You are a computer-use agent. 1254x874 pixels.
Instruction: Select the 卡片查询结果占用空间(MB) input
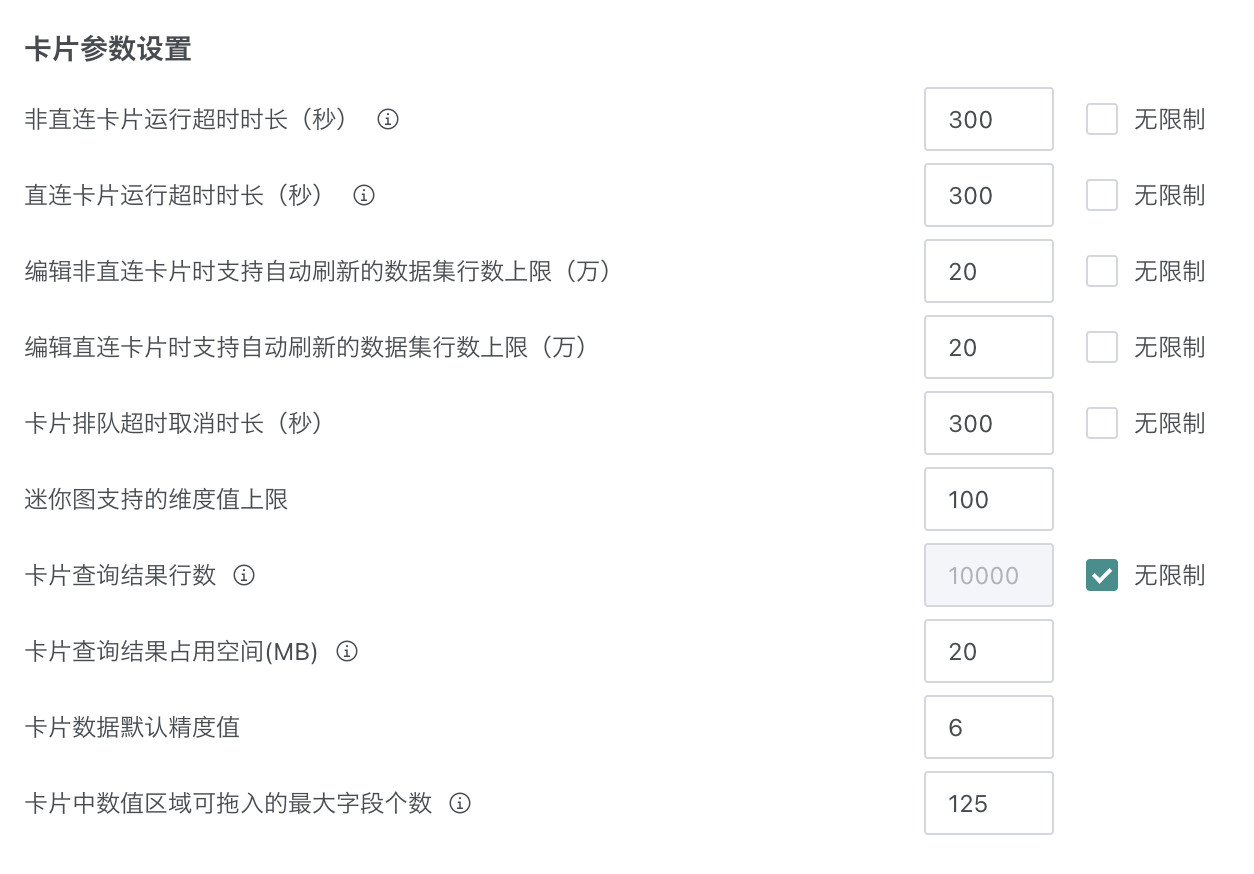(x=988, y=652)
